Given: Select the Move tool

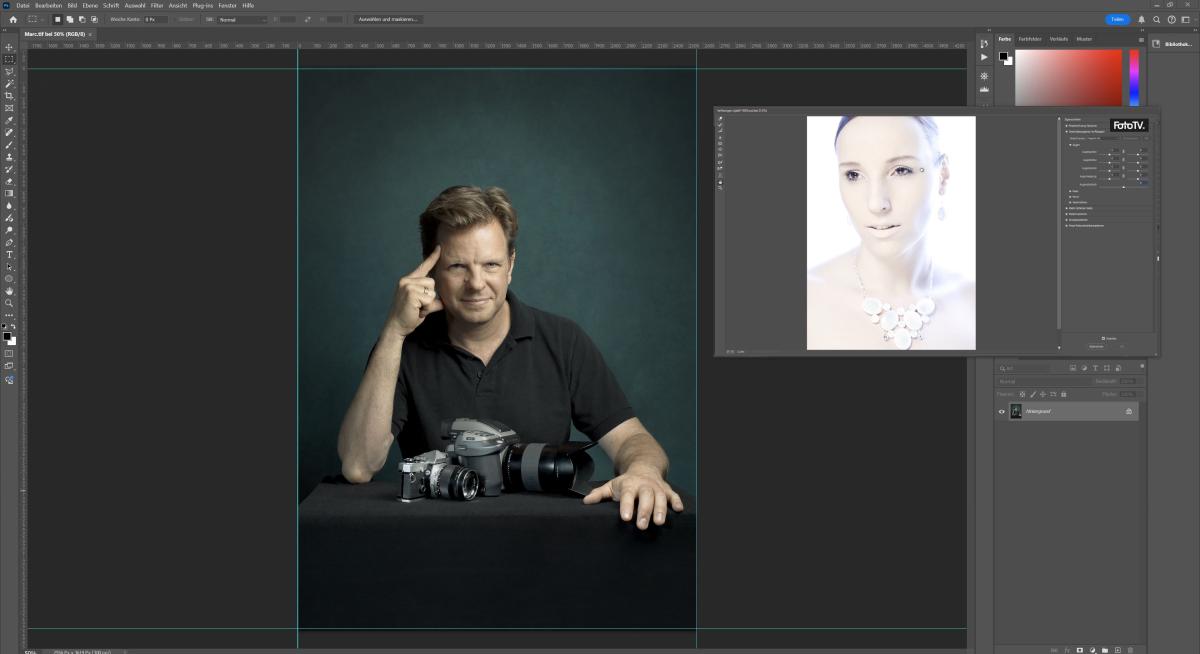Looking at the screenshot, I should click(9, 47).
